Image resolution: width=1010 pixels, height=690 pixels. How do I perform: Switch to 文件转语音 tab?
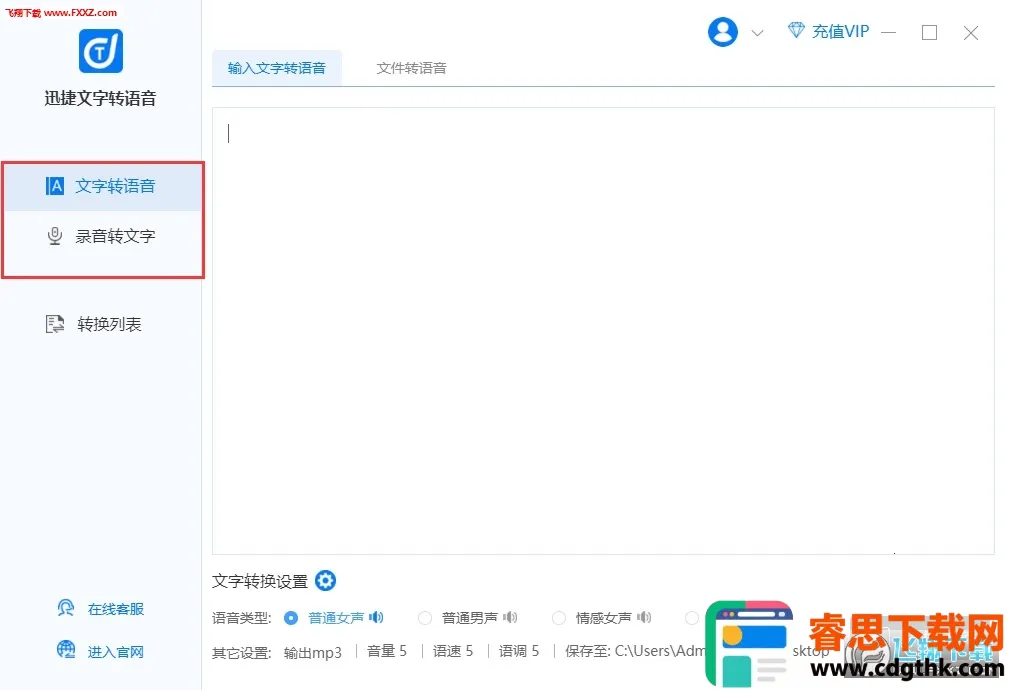tap(411, 68)
